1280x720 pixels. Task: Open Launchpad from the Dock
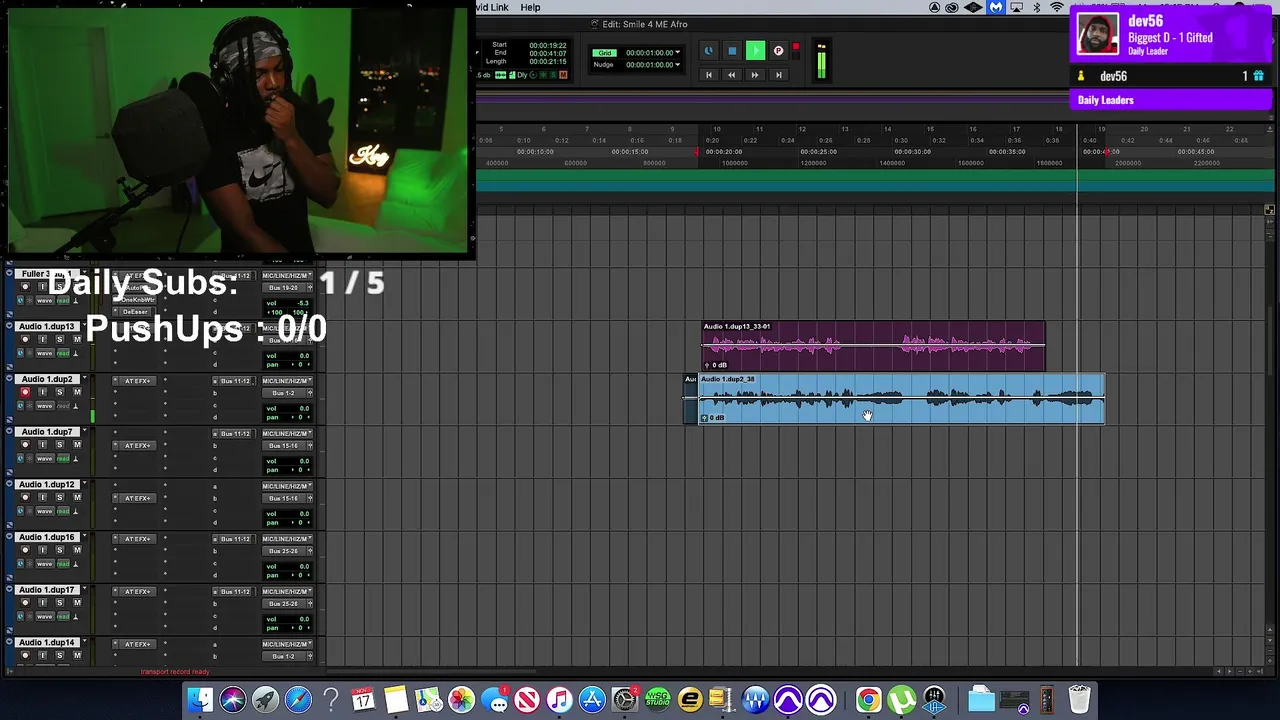(x=265, y=699)
